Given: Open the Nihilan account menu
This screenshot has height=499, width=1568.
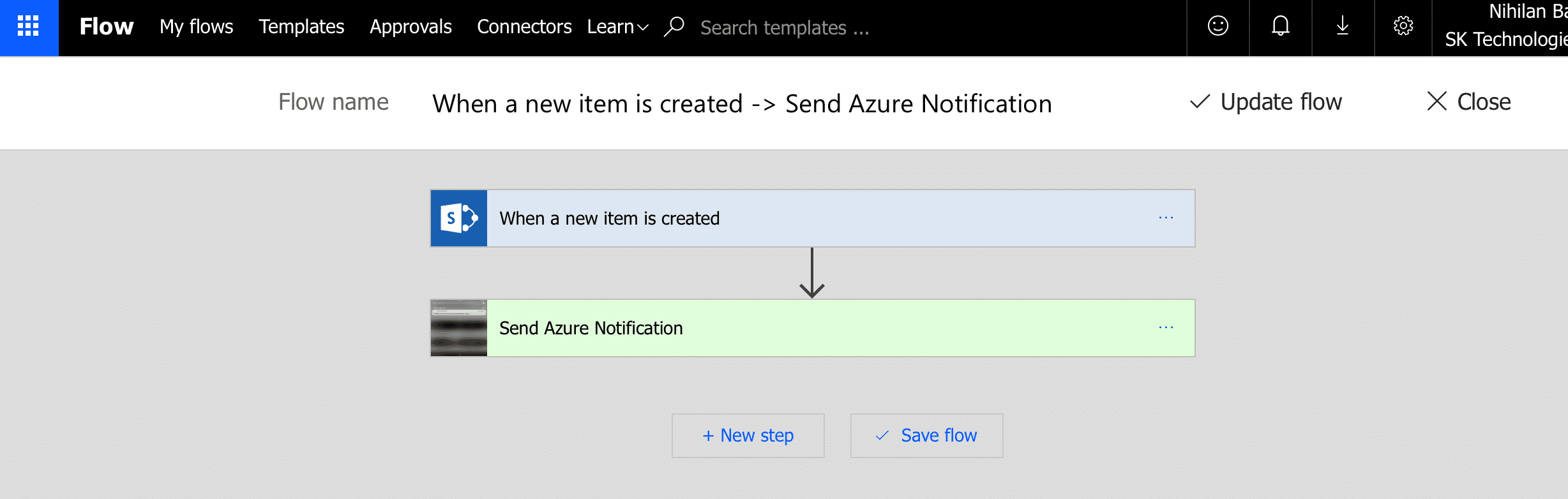Looking at the screenshot, I should pos(1501,27).
